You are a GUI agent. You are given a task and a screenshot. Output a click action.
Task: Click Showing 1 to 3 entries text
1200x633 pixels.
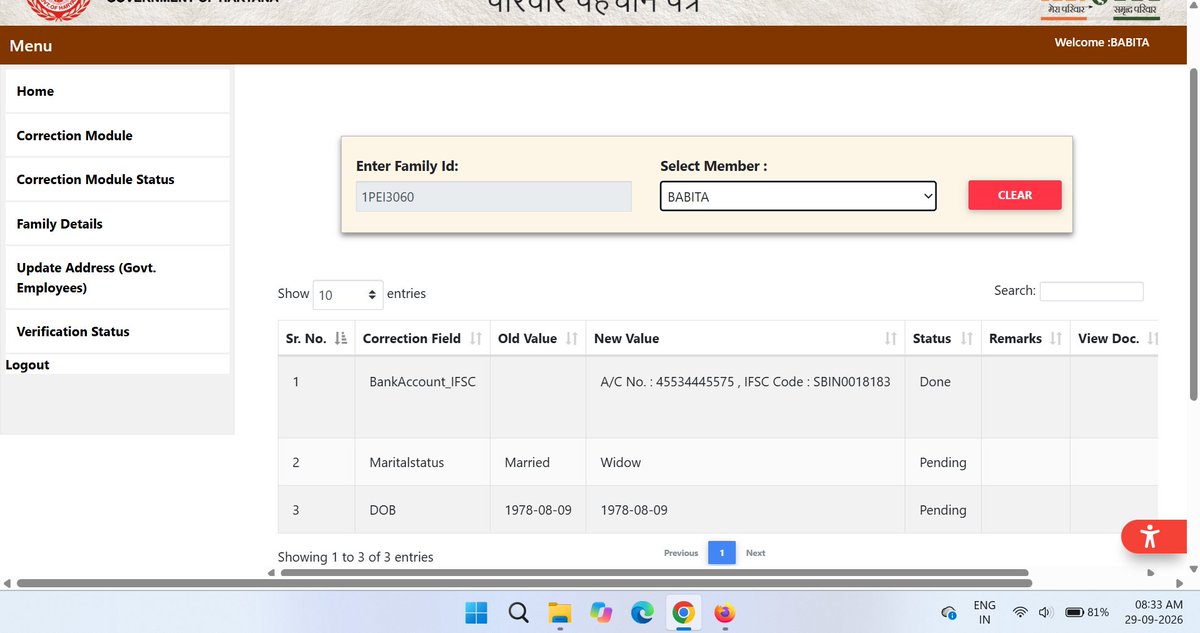[355, 557]
